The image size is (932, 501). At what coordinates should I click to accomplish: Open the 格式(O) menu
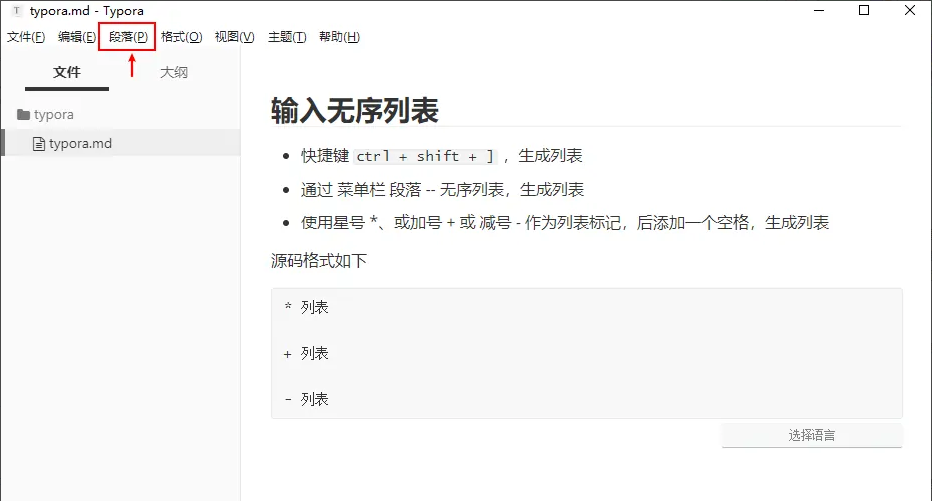point(181,37)
